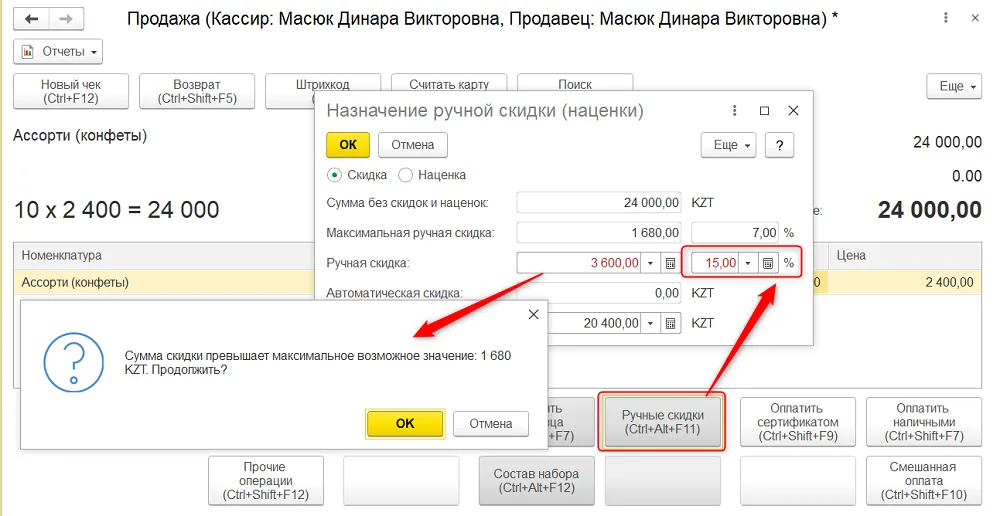Close the discount limit warning popup
Image resolution: width=1000 pixels, height=516 pixels.
click(x=534, y=314)
